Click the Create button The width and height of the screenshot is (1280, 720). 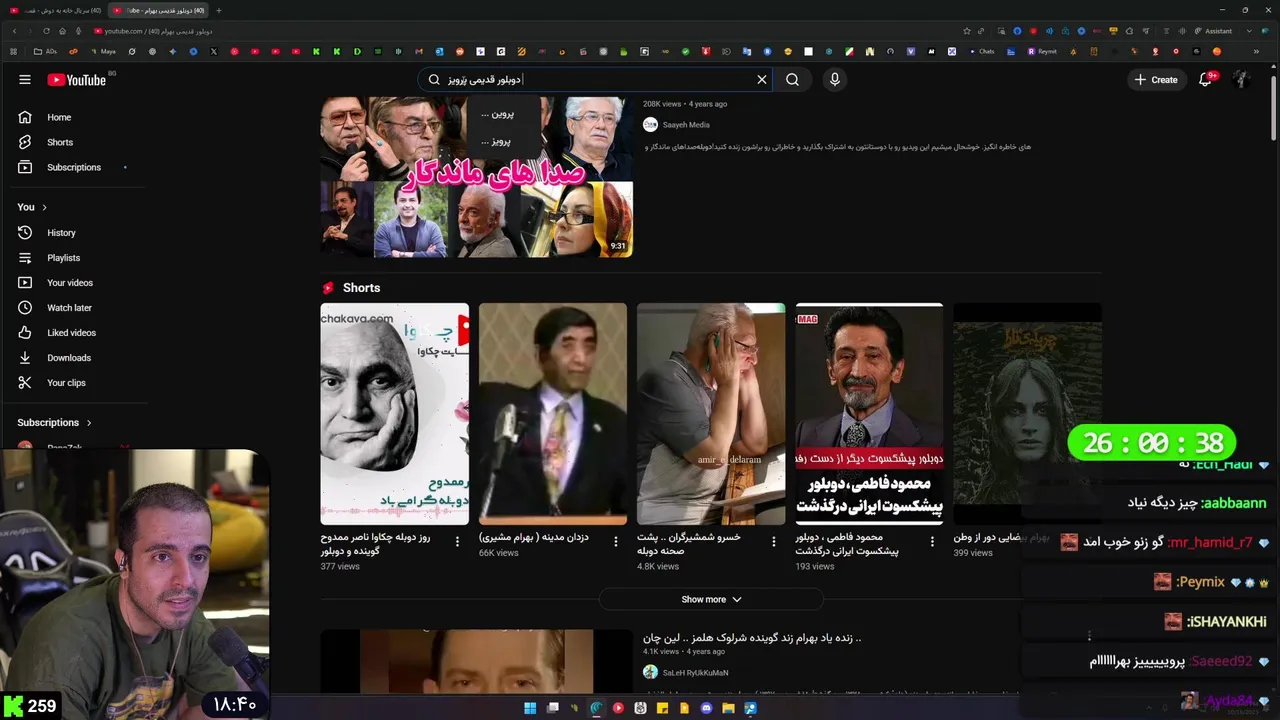pos(1155,80)
